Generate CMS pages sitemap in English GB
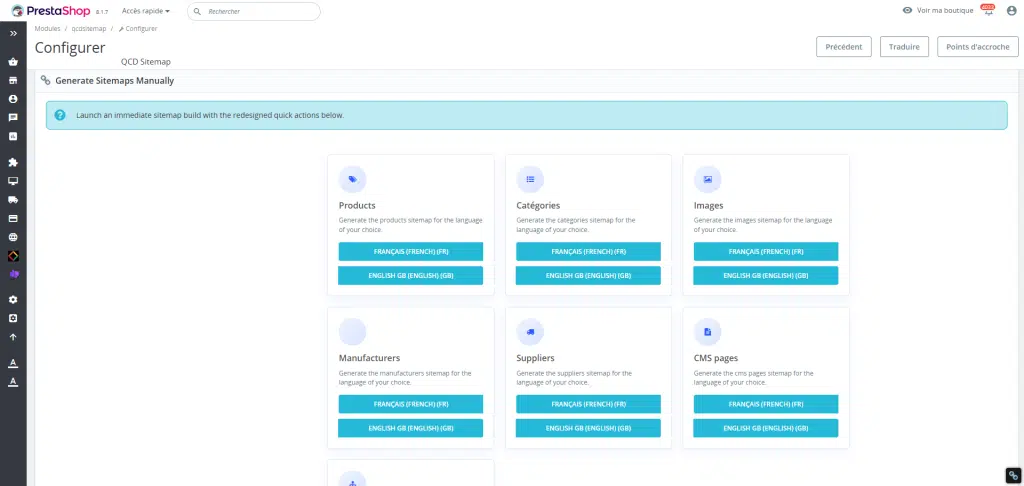The height and width of the screenshot is (486, 1024). [766, 429]
